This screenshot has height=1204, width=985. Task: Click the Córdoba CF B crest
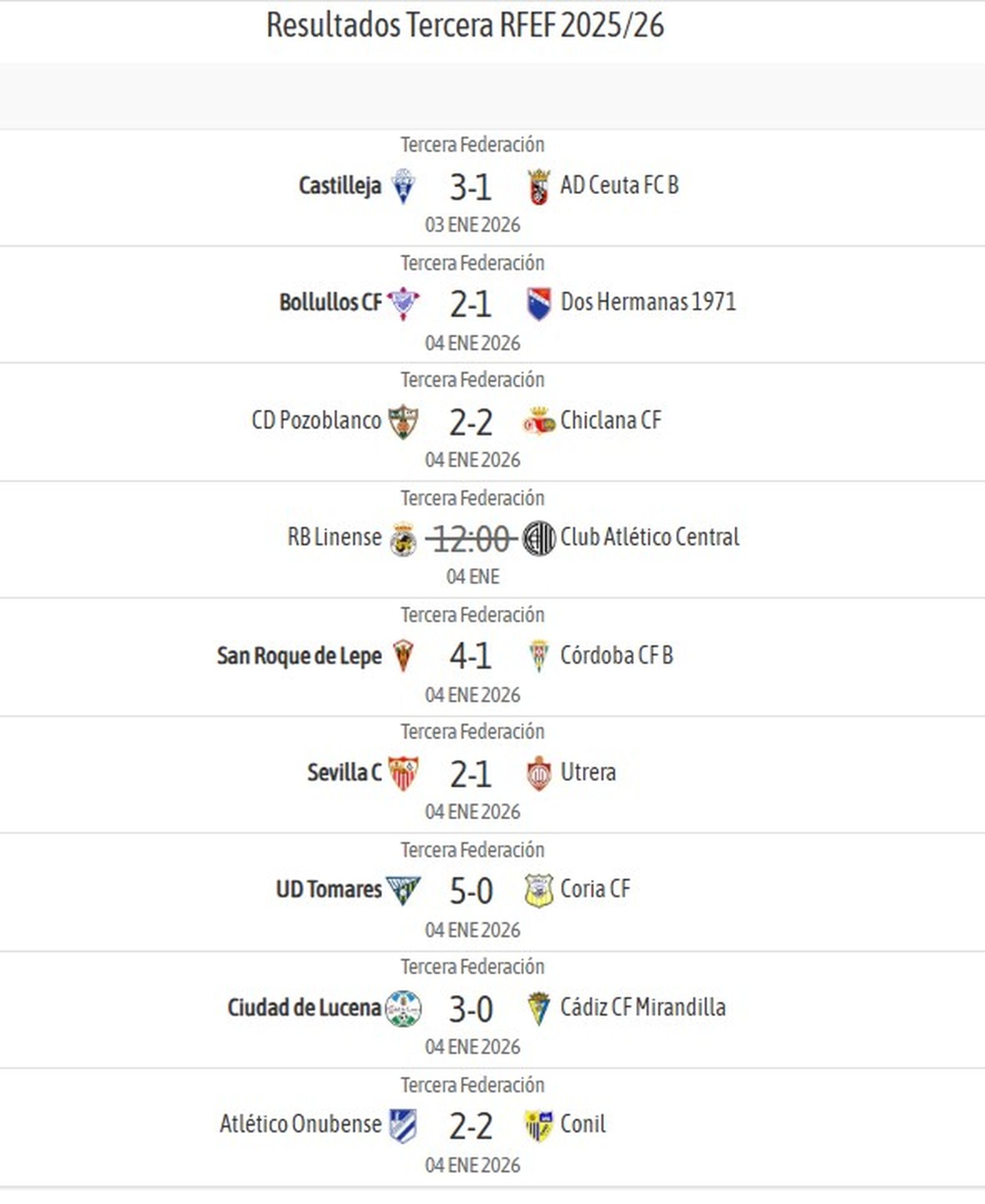point(540,656)
